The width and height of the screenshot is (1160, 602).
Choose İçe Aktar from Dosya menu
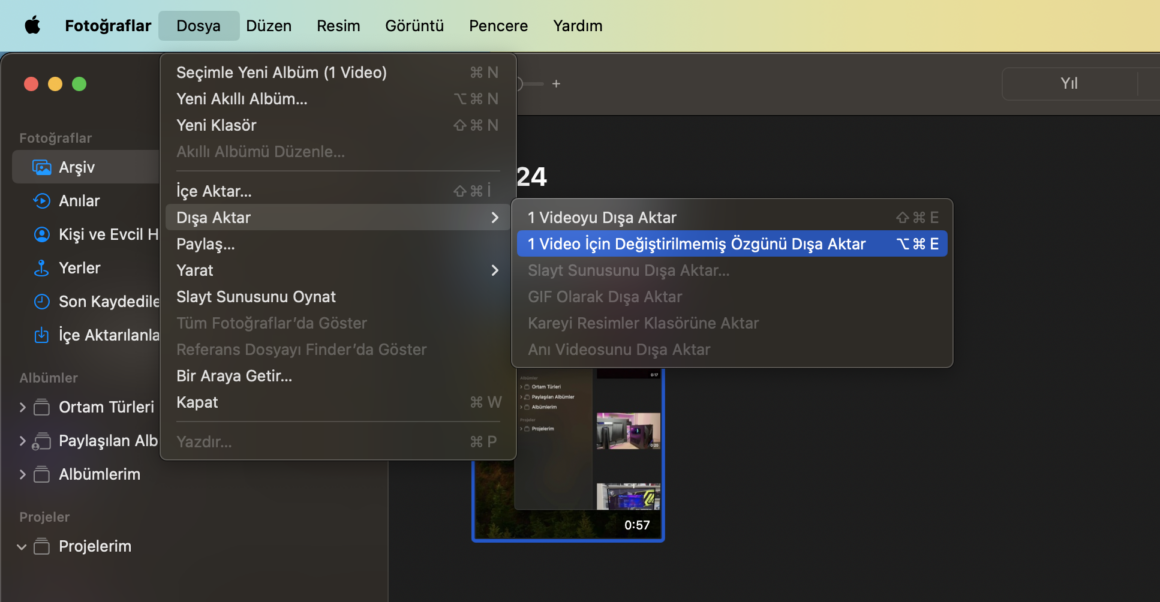point(338,191)
